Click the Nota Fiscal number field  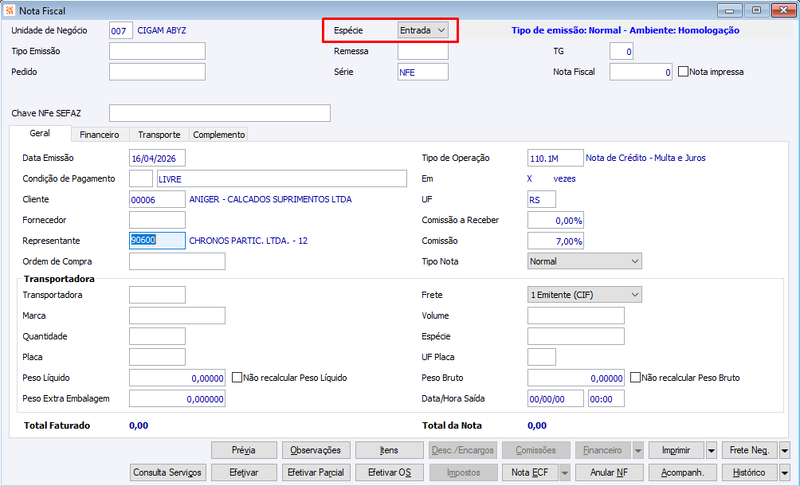pos(641,72)
